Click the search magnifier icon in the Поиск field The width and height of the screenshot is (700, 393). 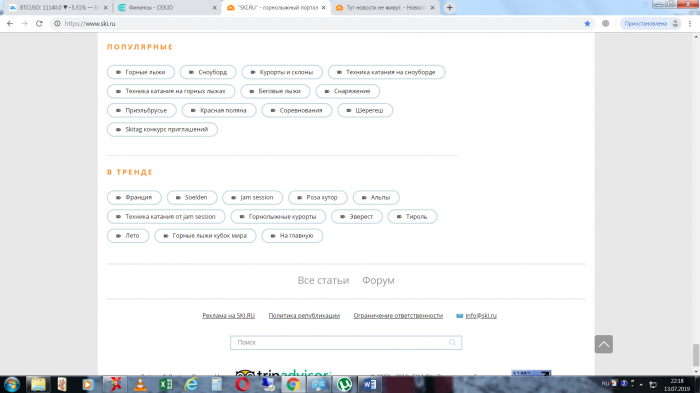[452, 343]
